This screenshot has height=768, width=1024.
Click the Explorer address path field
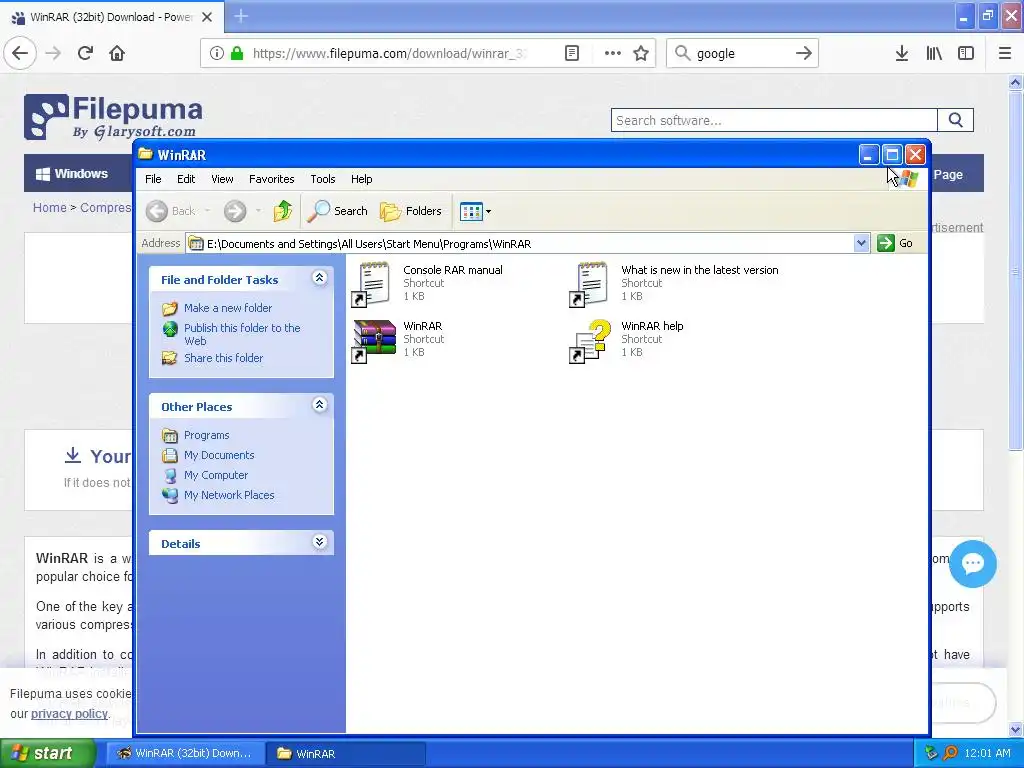[520, 244]
